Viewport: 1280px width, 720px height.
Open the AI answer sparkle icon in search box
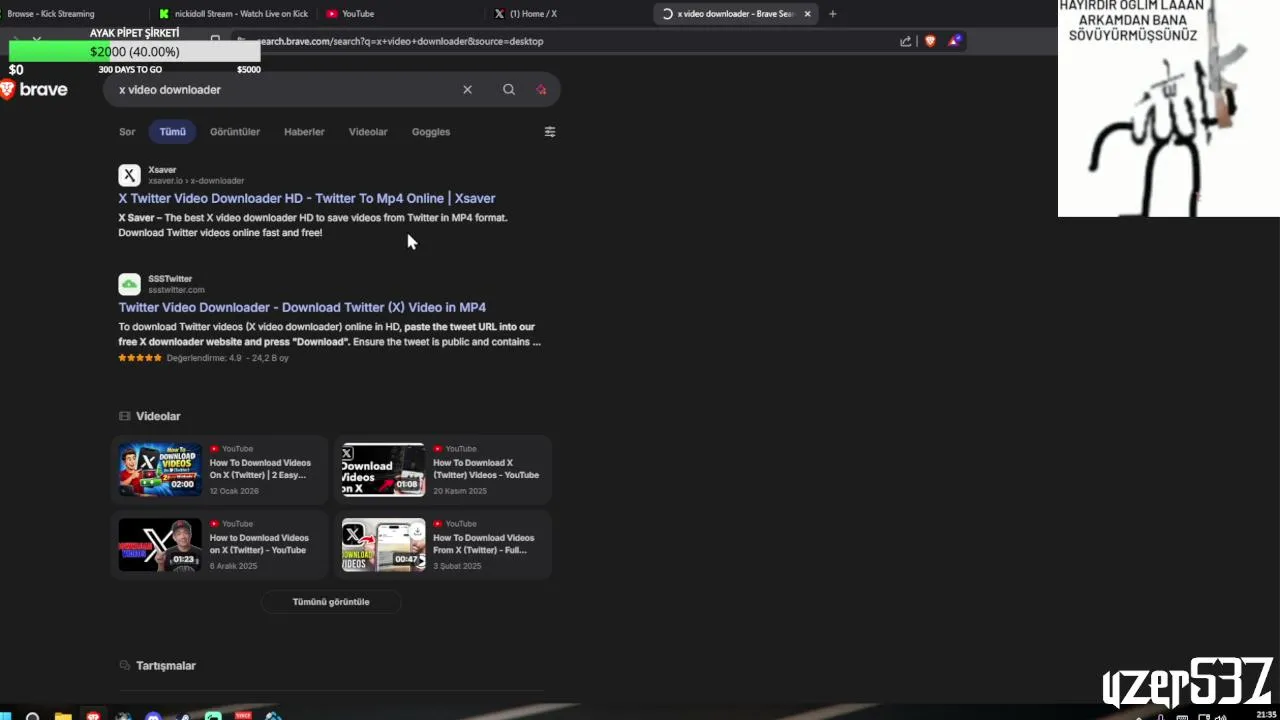pyautogui.click(x=541, y=90)
